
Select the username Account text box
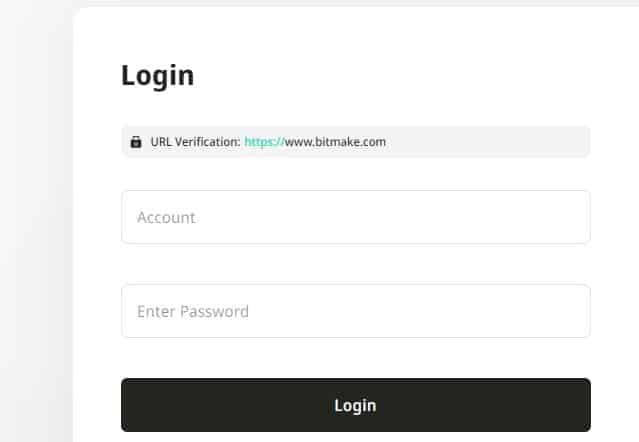click(355, 217)
